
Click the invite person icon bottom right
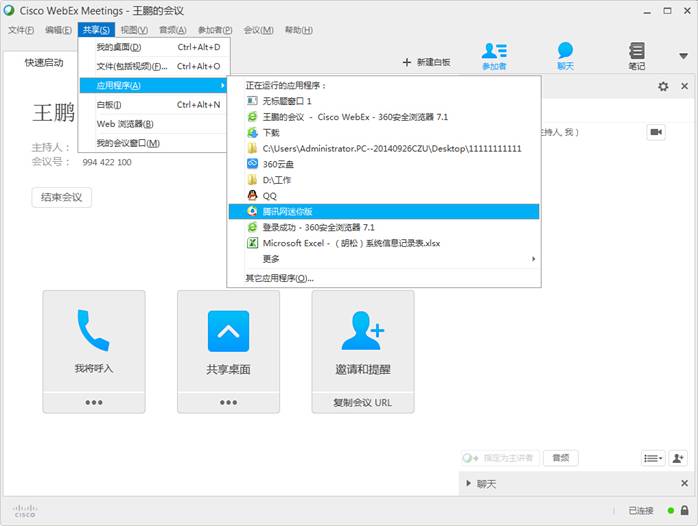tap(678, 458)
